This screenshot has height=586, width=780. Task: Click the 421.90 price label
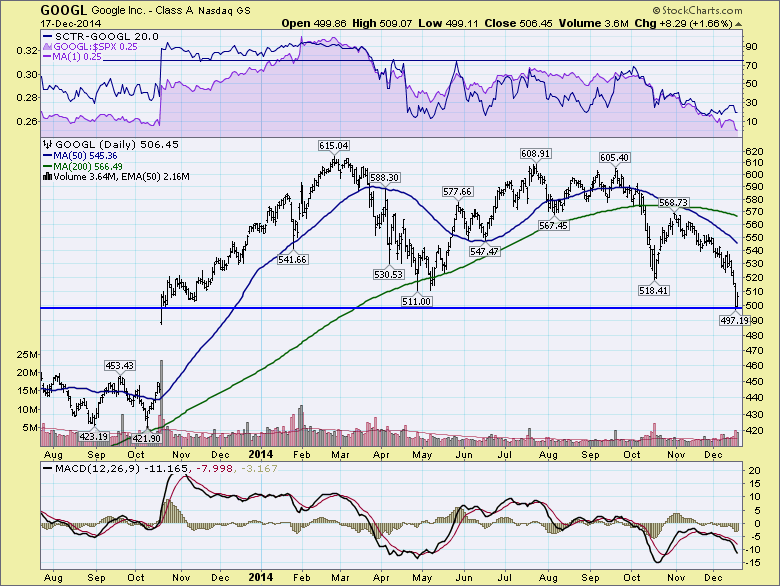point(146,438)
